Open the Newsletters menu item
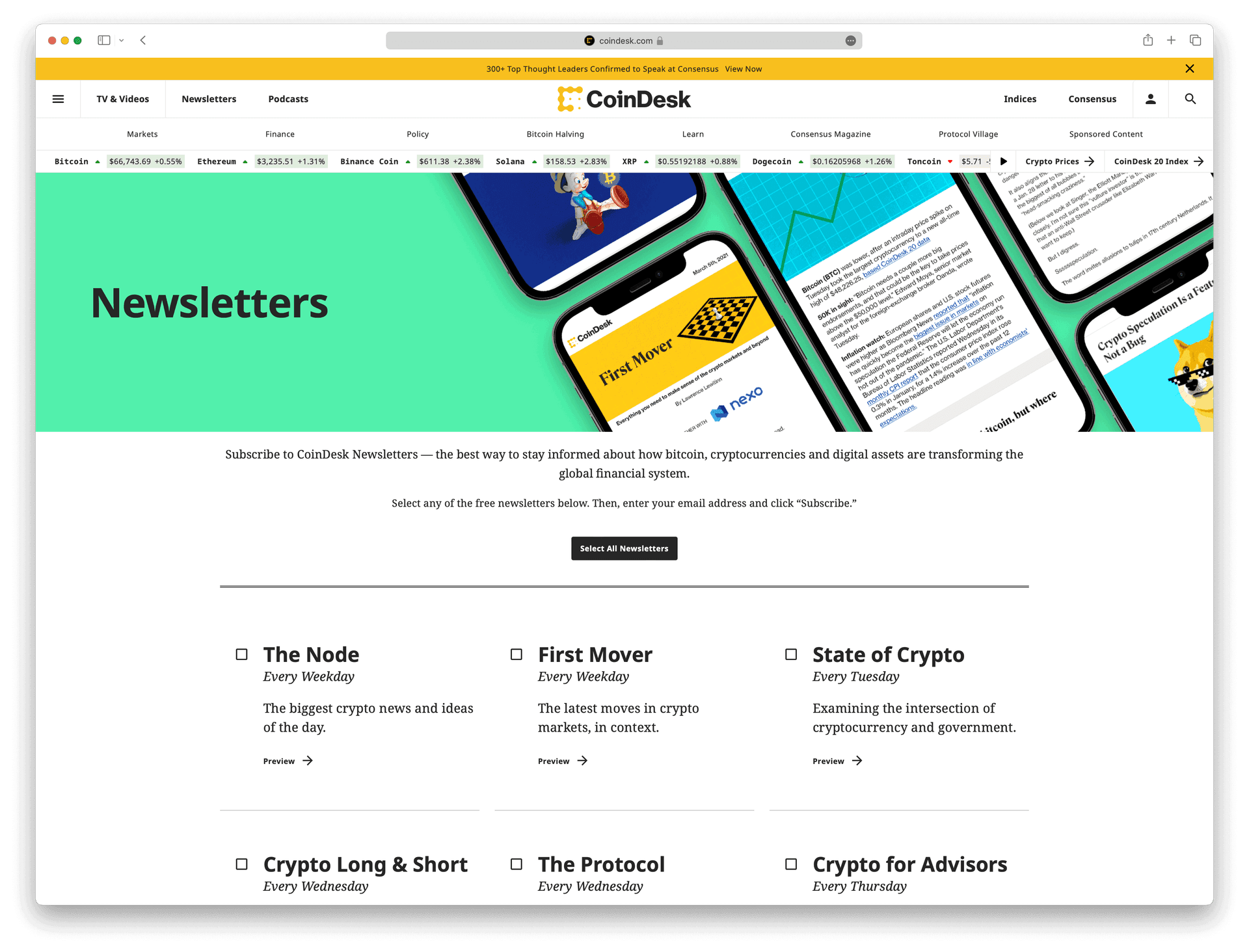Viewport: 1249px width, 952px height. tap(209, 98)
